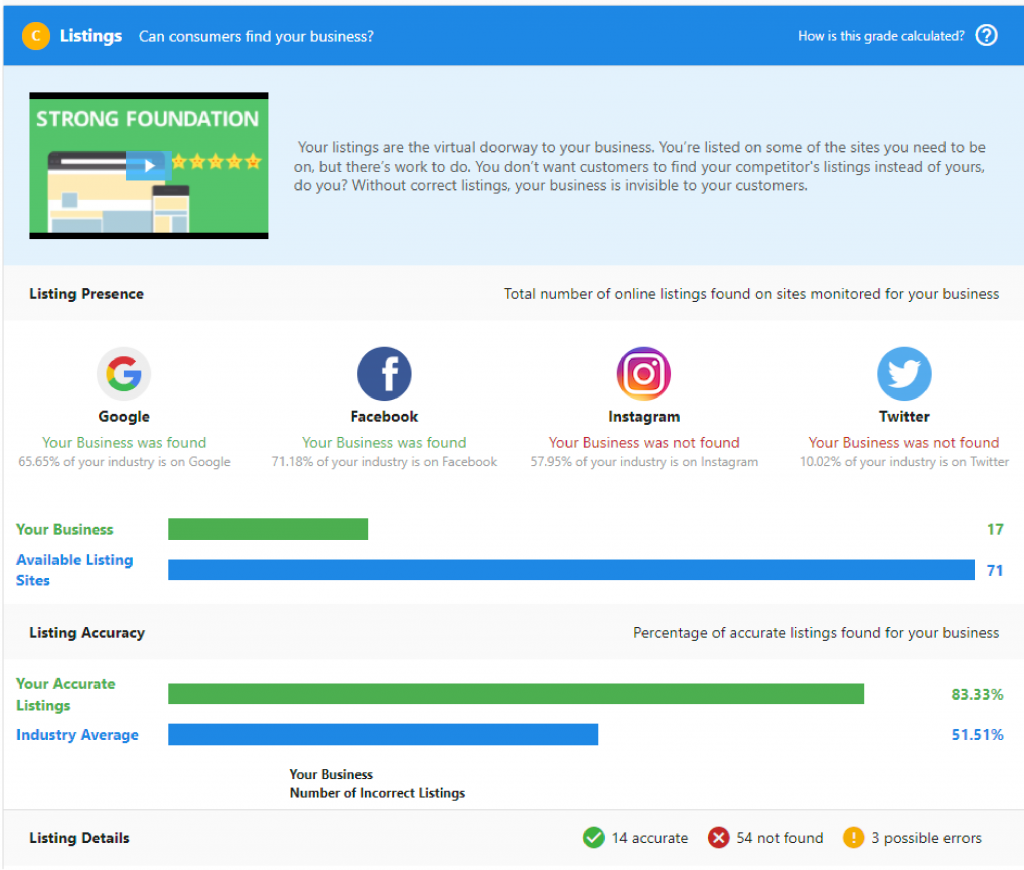Click the 'Available Listing Sites' label
The width and height of the screenshot is (1024, 870).
pyautogui.click(x=74, y=570)
